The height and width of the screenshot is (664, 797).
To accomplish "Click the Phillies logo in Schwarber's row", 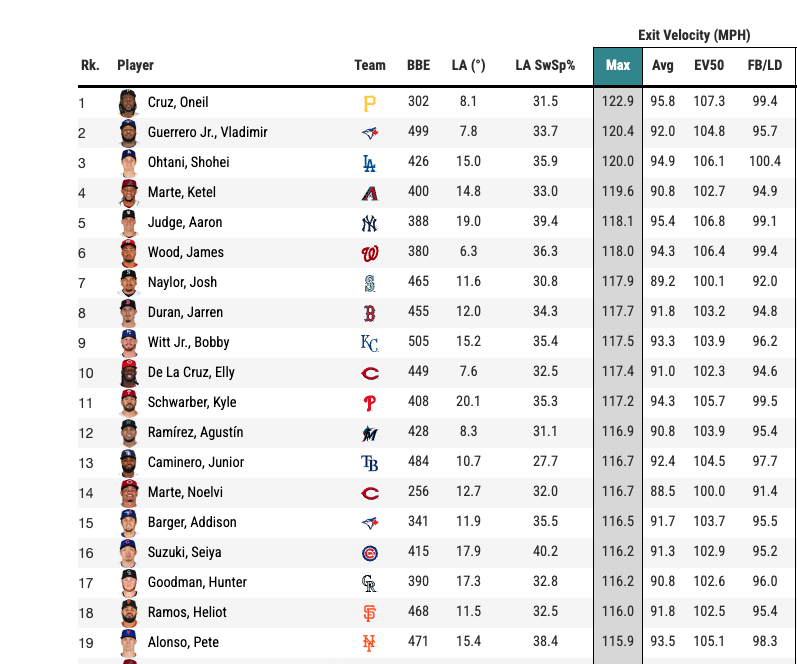I will pyautogui.click(x=369, y=402).
